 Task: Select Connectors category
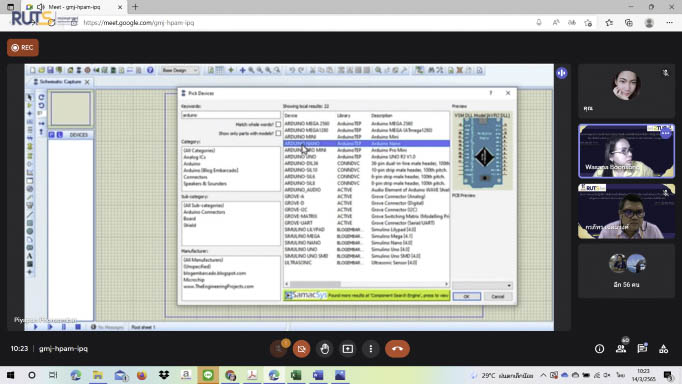click(195, 177)
